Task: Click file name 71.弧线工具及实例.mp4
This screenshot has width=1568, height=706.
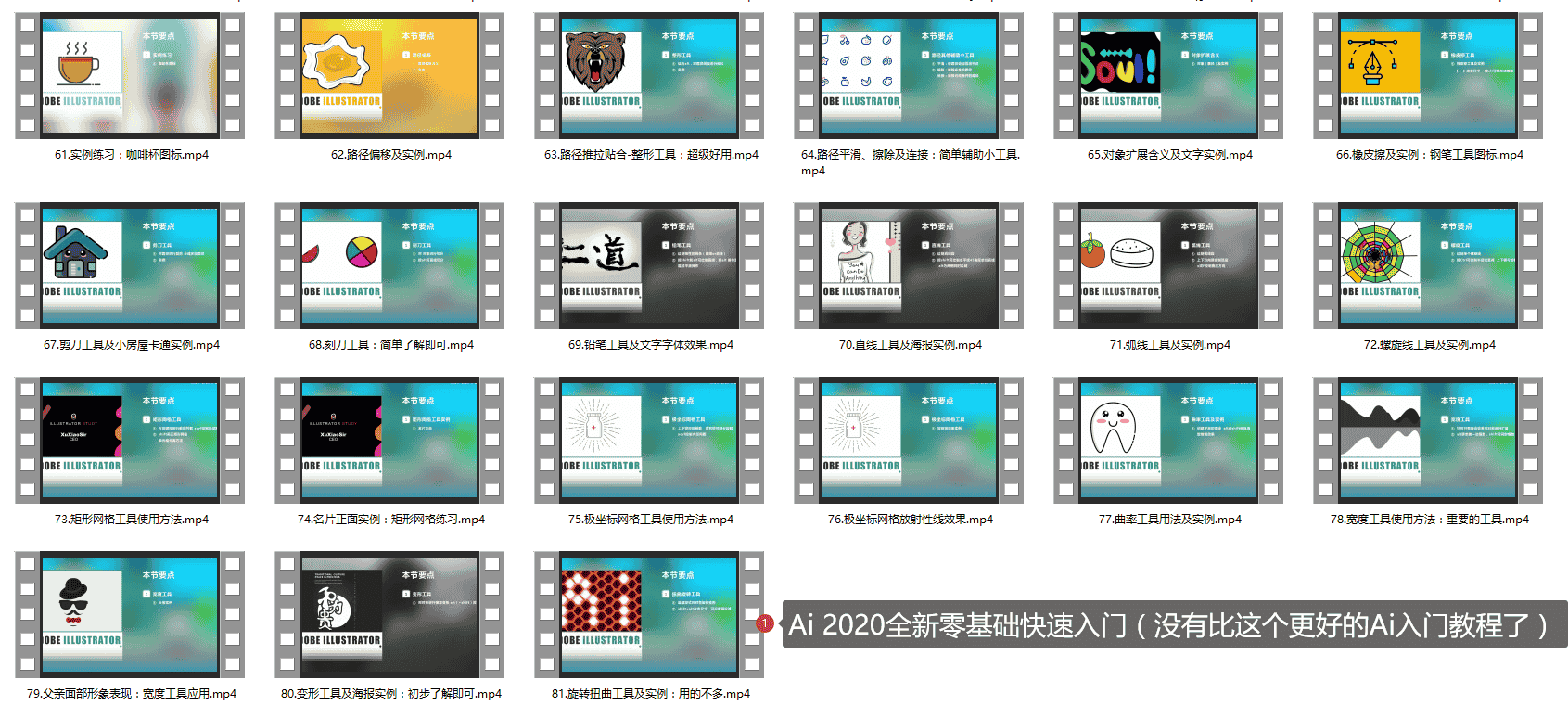Action: [x=1170, y=345]
